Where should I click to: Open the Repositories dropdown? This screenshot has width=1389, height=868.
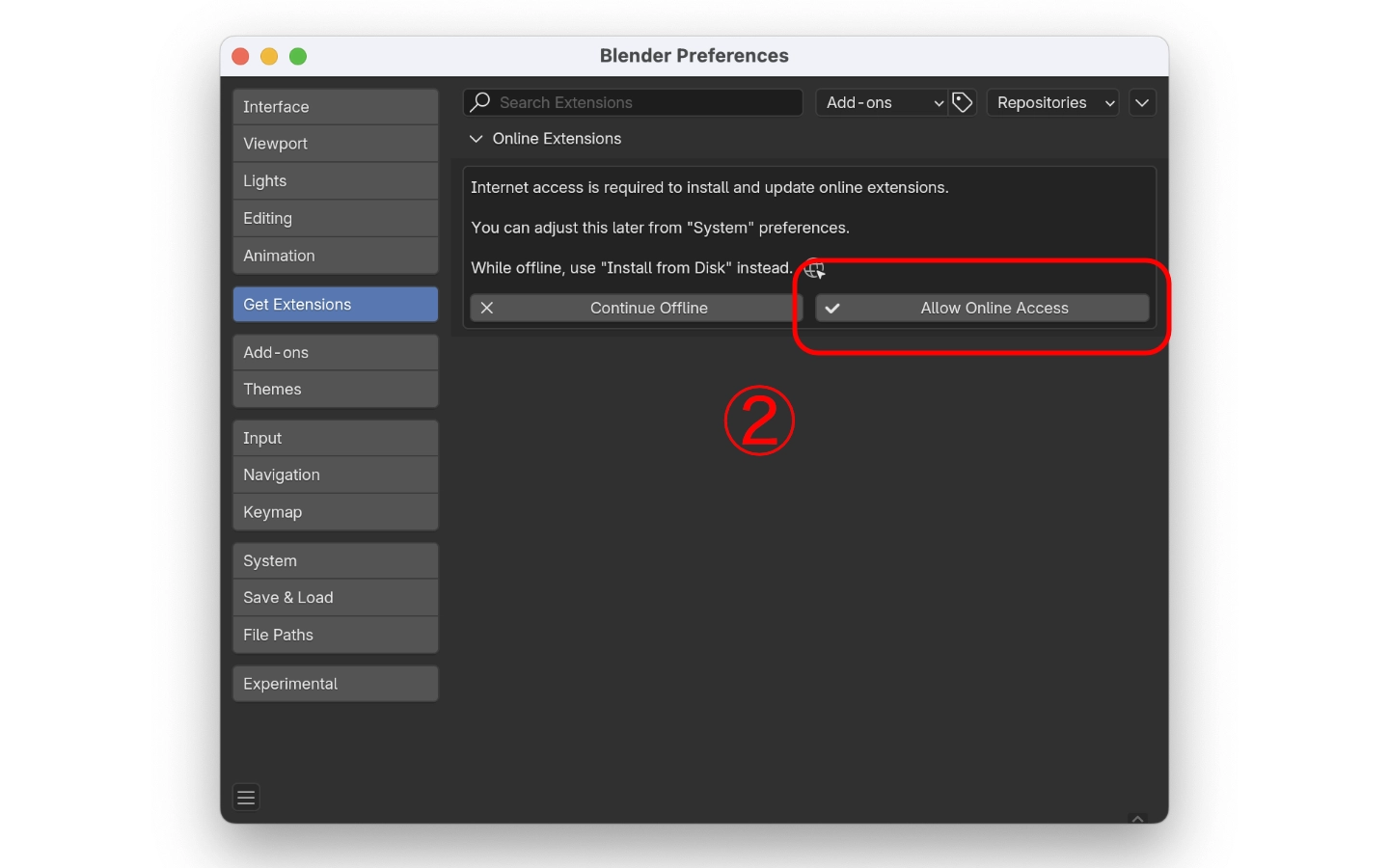[1052, 102]
